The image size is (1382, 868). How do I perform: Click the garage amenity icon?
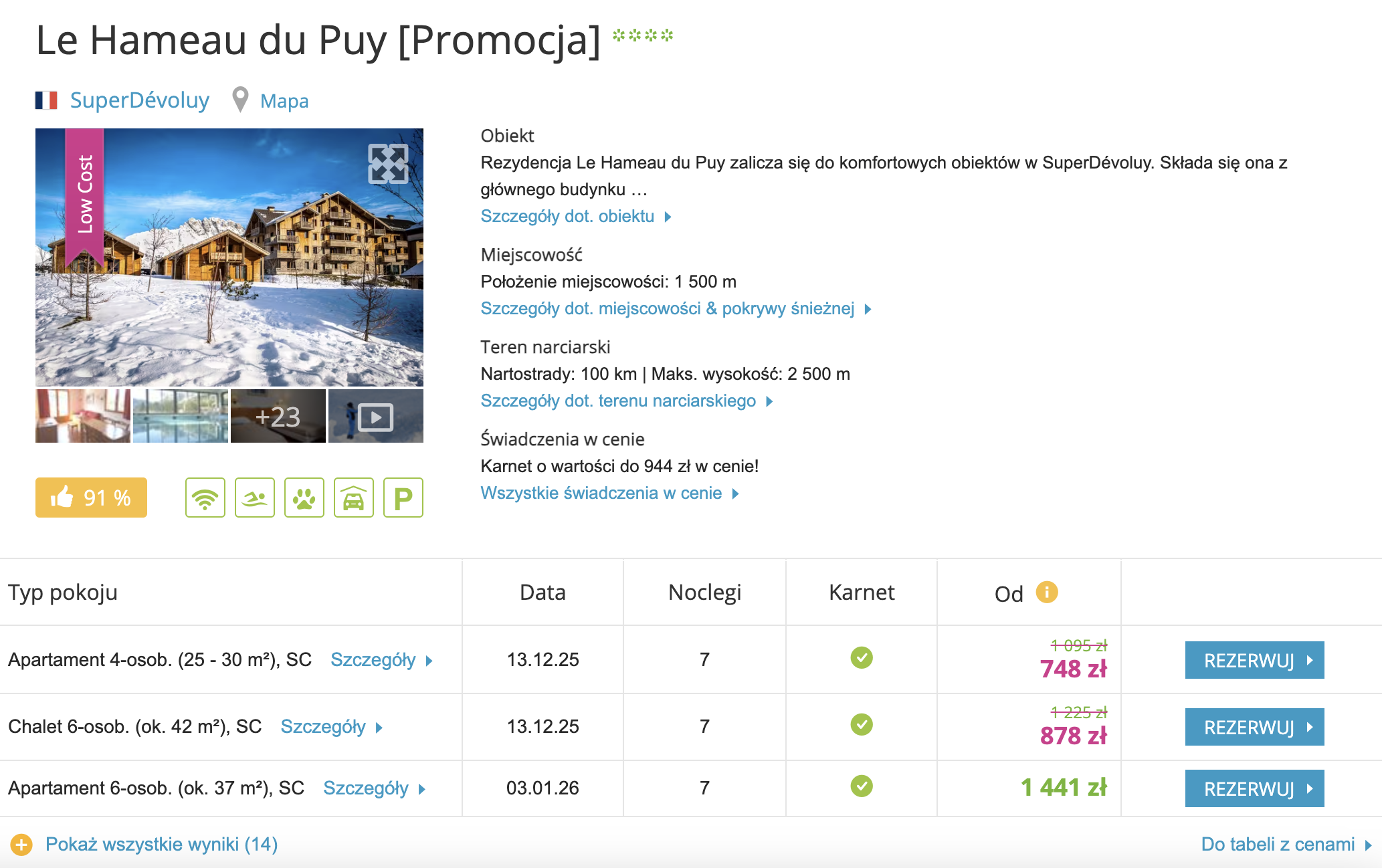click(x=354, y=498)
